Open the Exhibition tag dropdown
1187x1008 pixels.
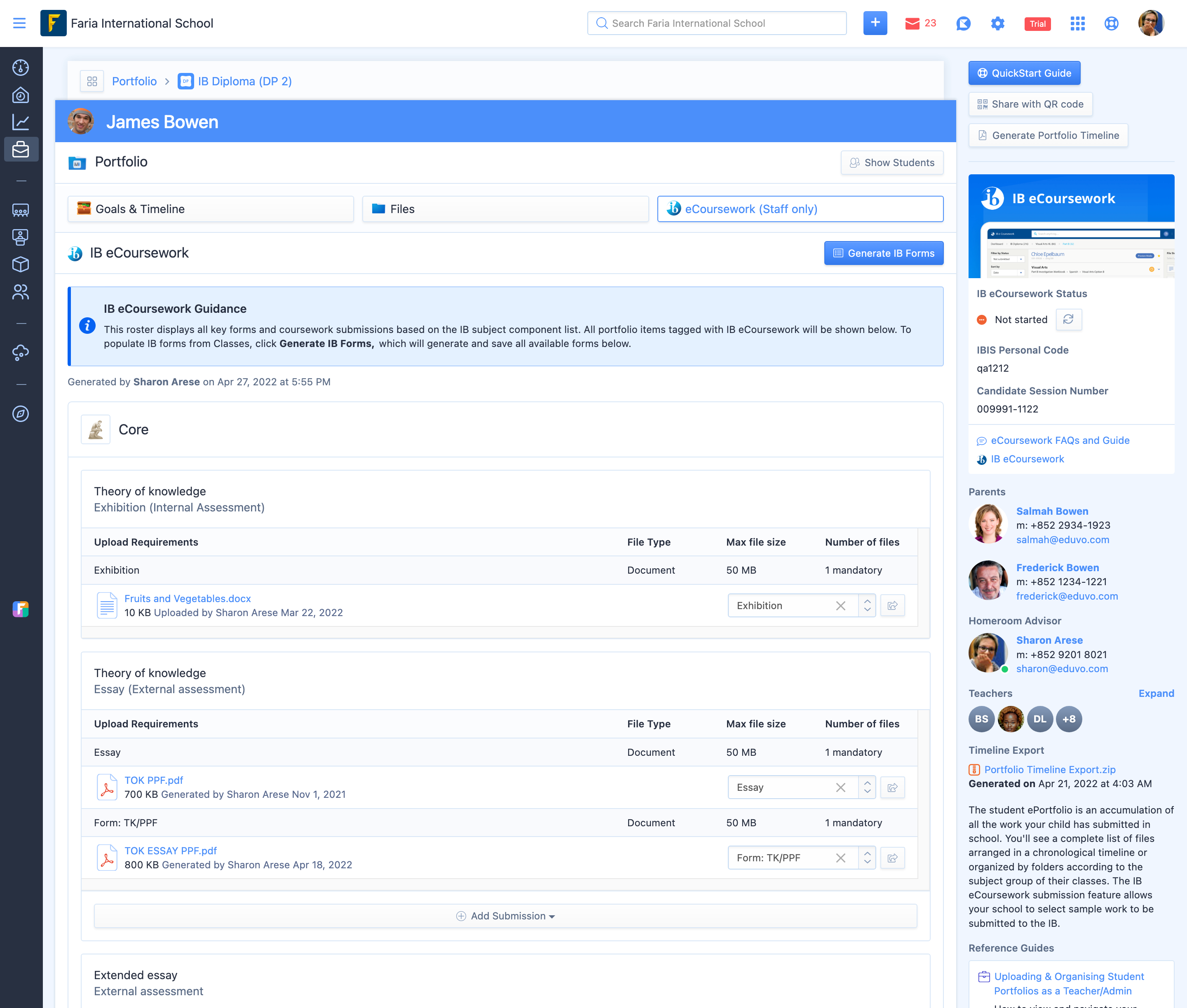pyautogui.click(x=867, y=606)
